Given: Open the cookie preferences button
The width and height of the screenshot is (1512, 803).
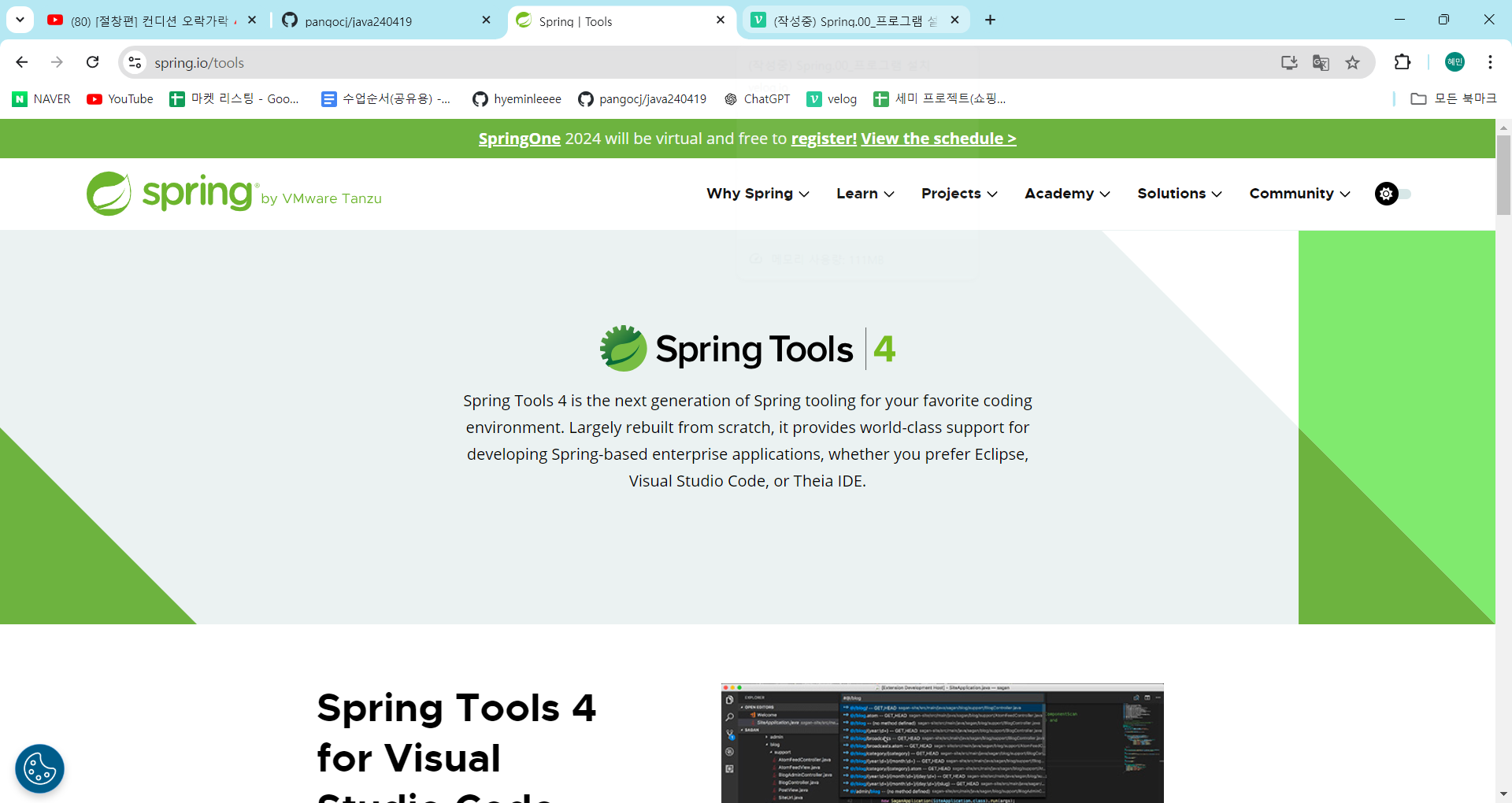Looking at the screenshot, I should point(39,768).
